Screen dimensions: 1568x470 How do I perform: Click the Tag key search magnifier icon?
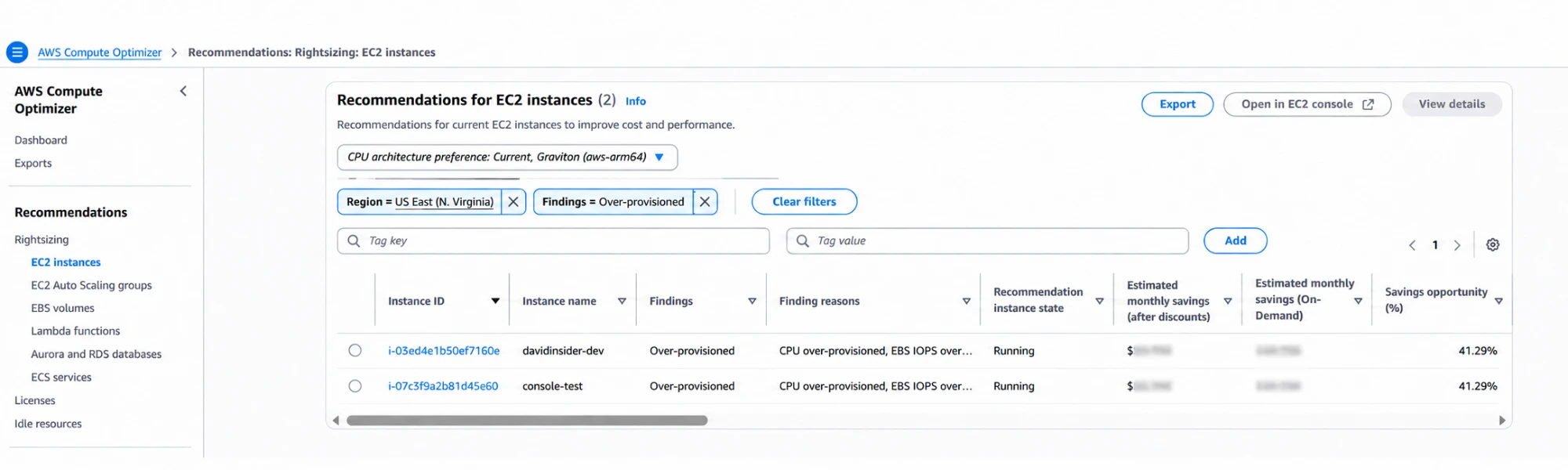pos(354,240)
